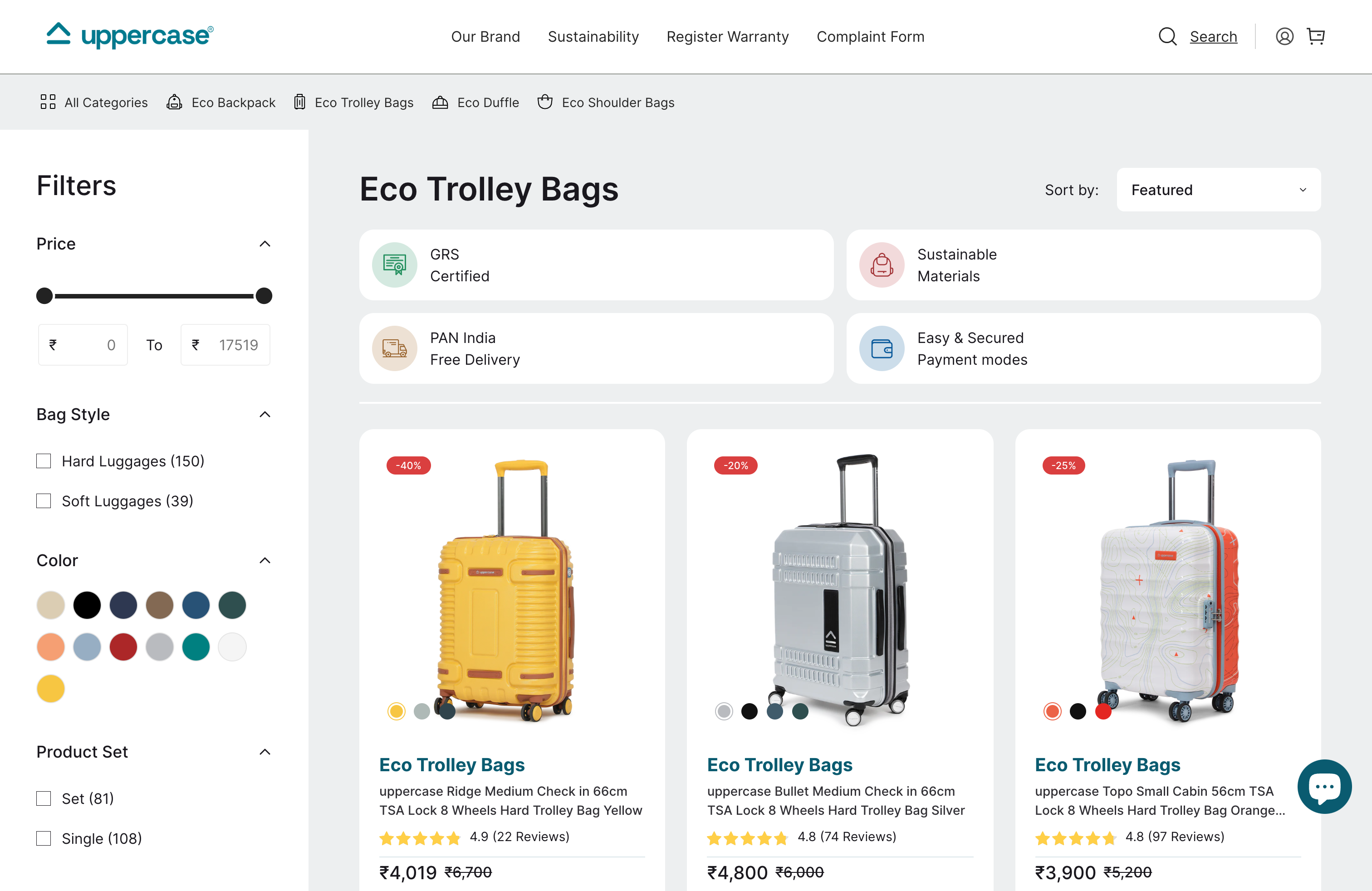Open the Register Warranty page
The width and height of the screenshot is (1372, 891).
point(727,36)
